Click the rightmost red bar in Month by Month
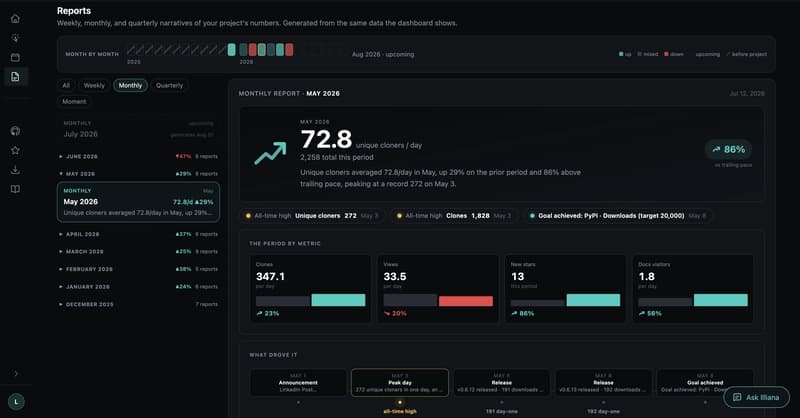 (289, 50)
